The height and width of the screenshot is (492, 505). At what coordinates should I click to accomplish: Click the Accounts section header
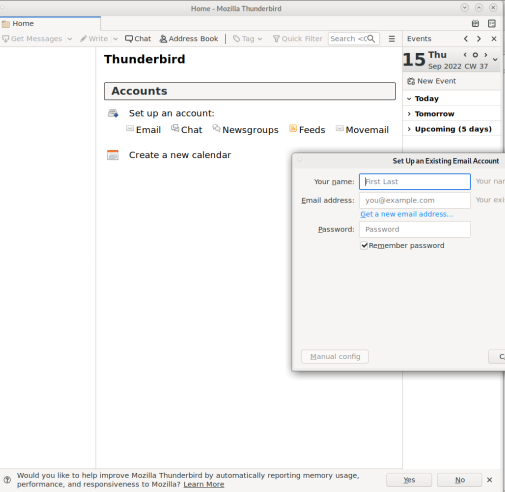[x=250, y=91]
